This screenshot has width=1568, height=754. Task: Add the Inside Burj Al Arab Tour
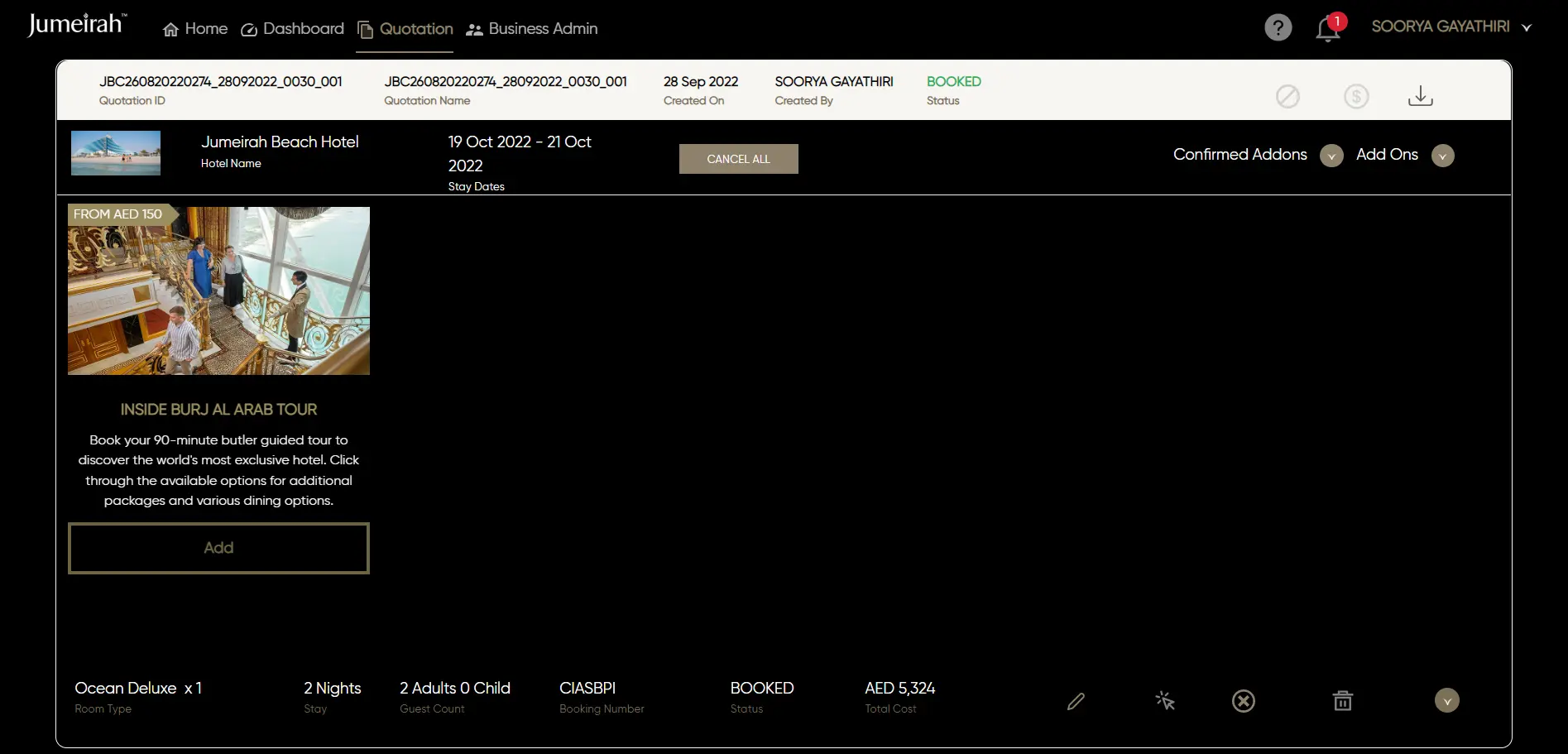tap(218, 548)
